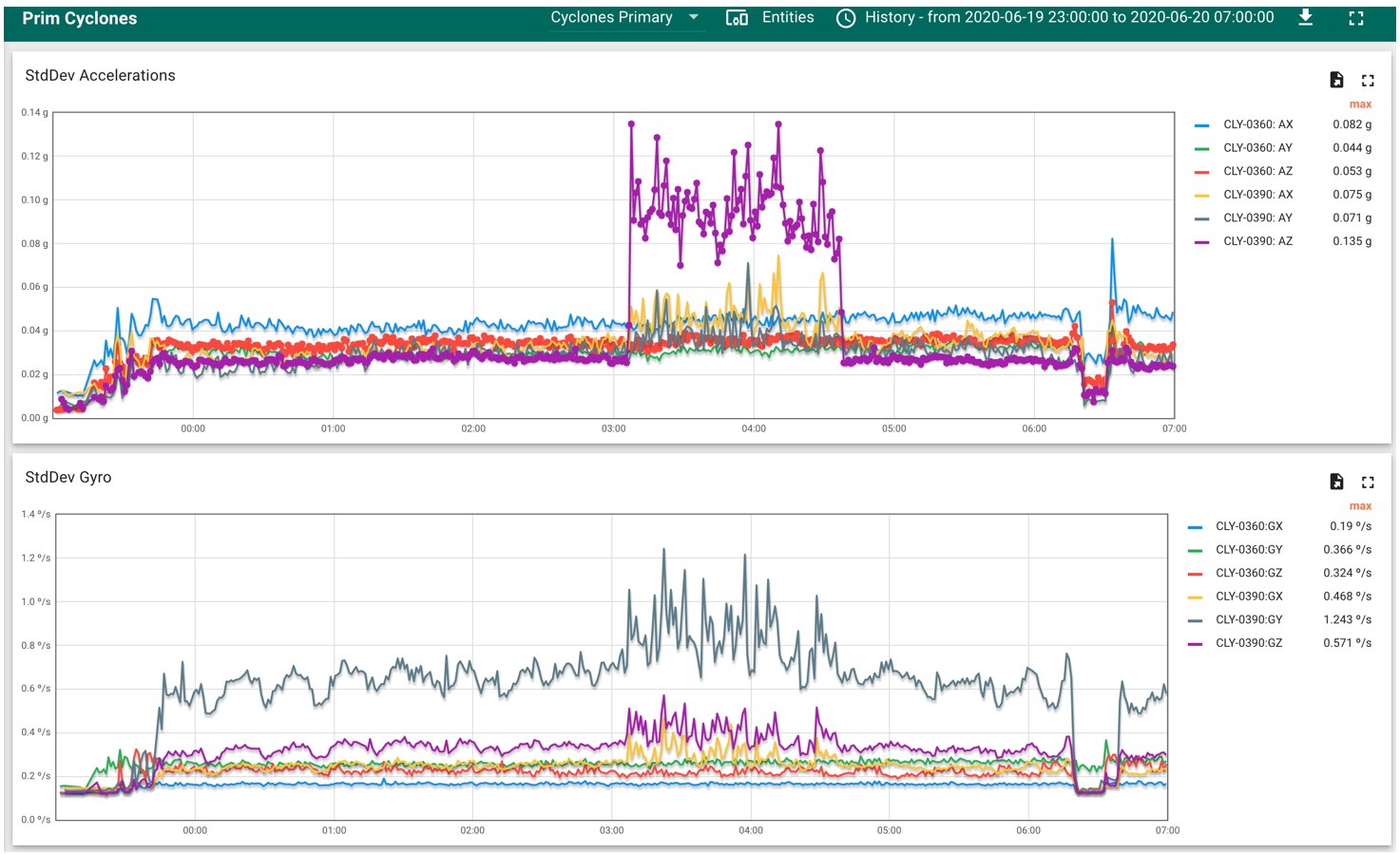The image size is (1400, 854).
Task: Click the History clock icon
Action: 845,18
